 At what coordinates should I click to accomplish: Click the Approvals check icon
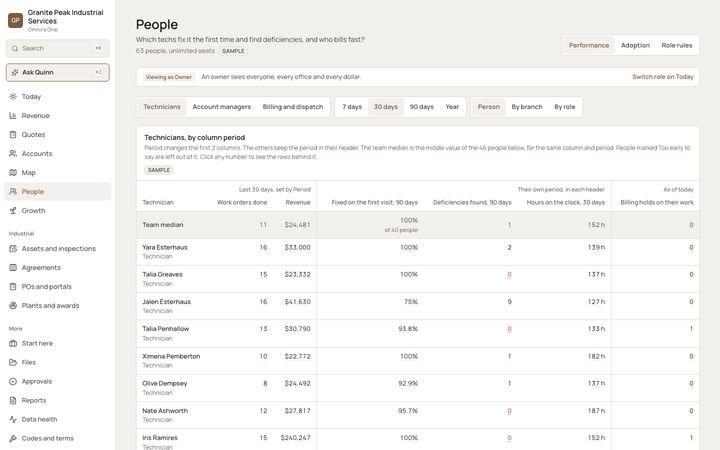tap(13, 381)
